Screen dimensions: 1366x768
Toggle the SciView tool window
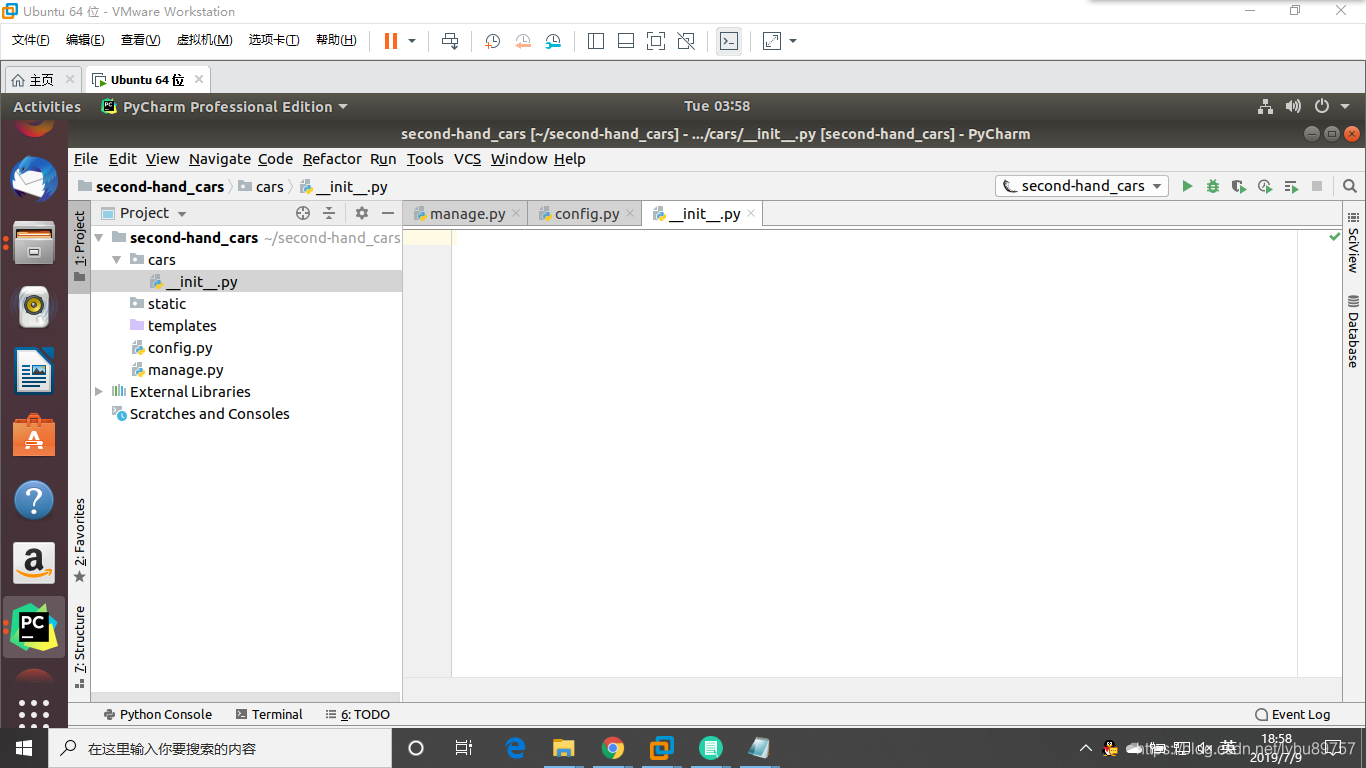click(x=1353, y=241)
